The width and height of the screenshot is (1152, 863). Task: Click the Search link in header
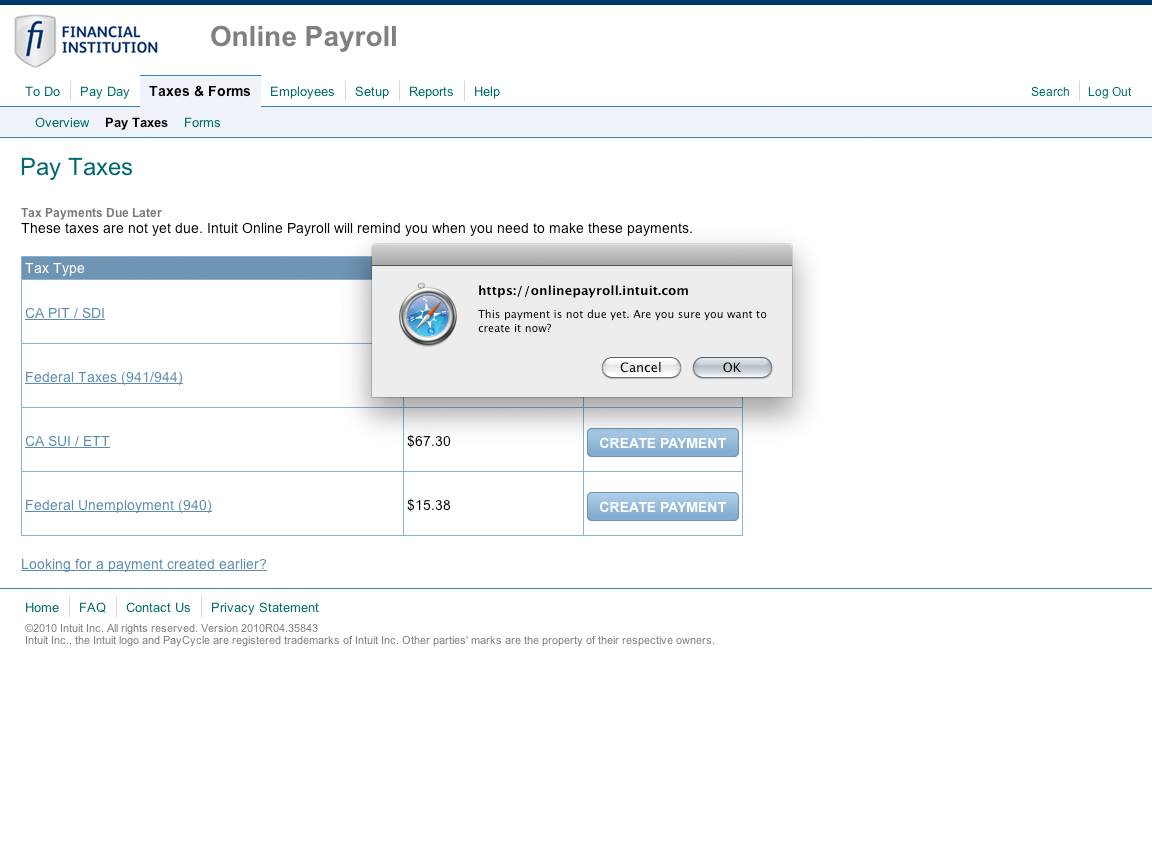pyautogui.click(x=1050, y=92)
